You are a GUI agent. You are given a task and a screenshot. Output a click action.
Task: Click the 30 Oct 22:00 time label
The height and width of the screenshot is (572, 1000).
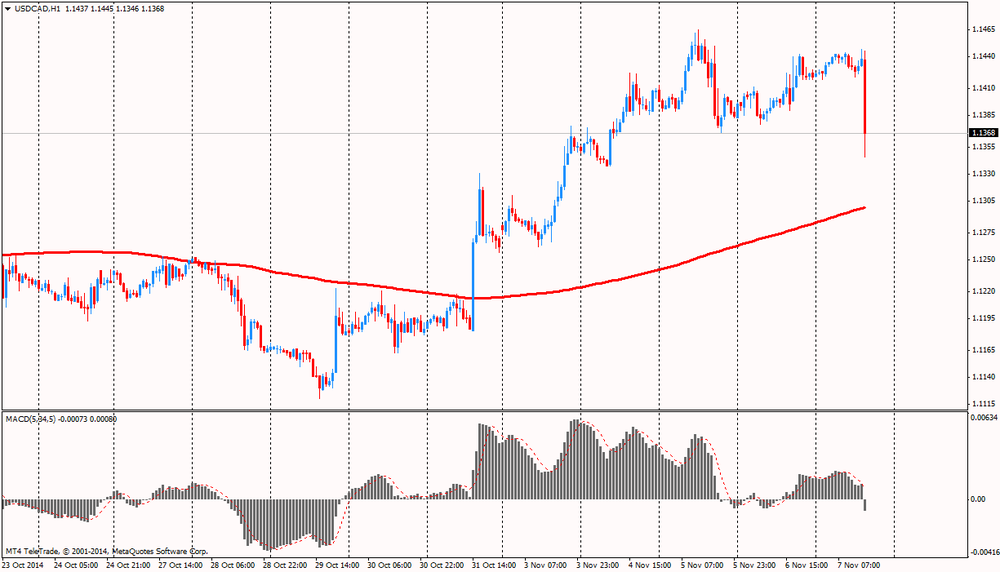coord(442,565)
